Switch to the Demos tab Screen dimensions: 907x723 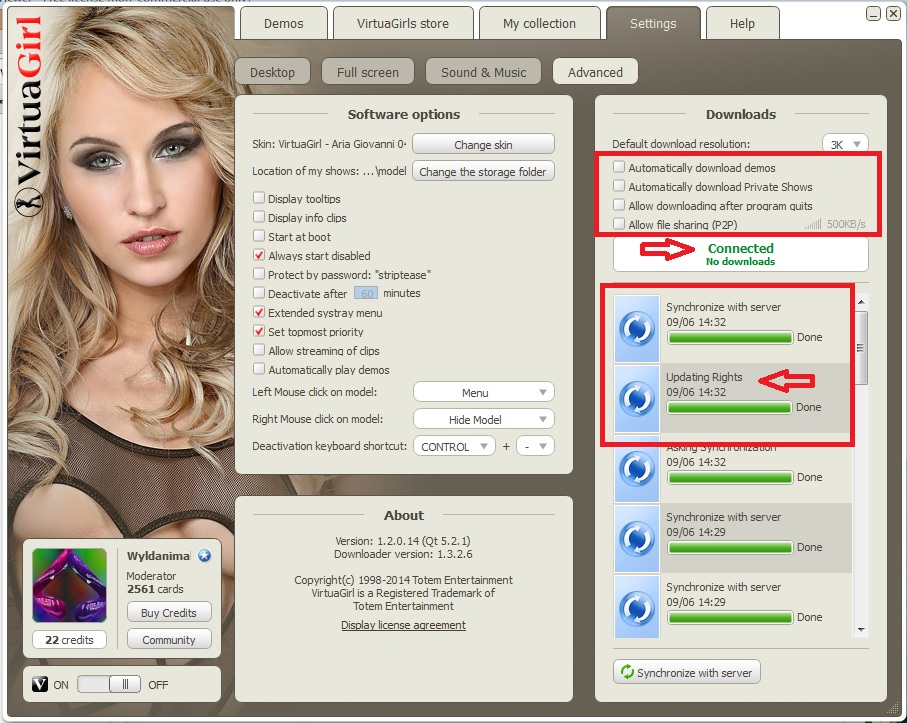[x=283, y=24]
